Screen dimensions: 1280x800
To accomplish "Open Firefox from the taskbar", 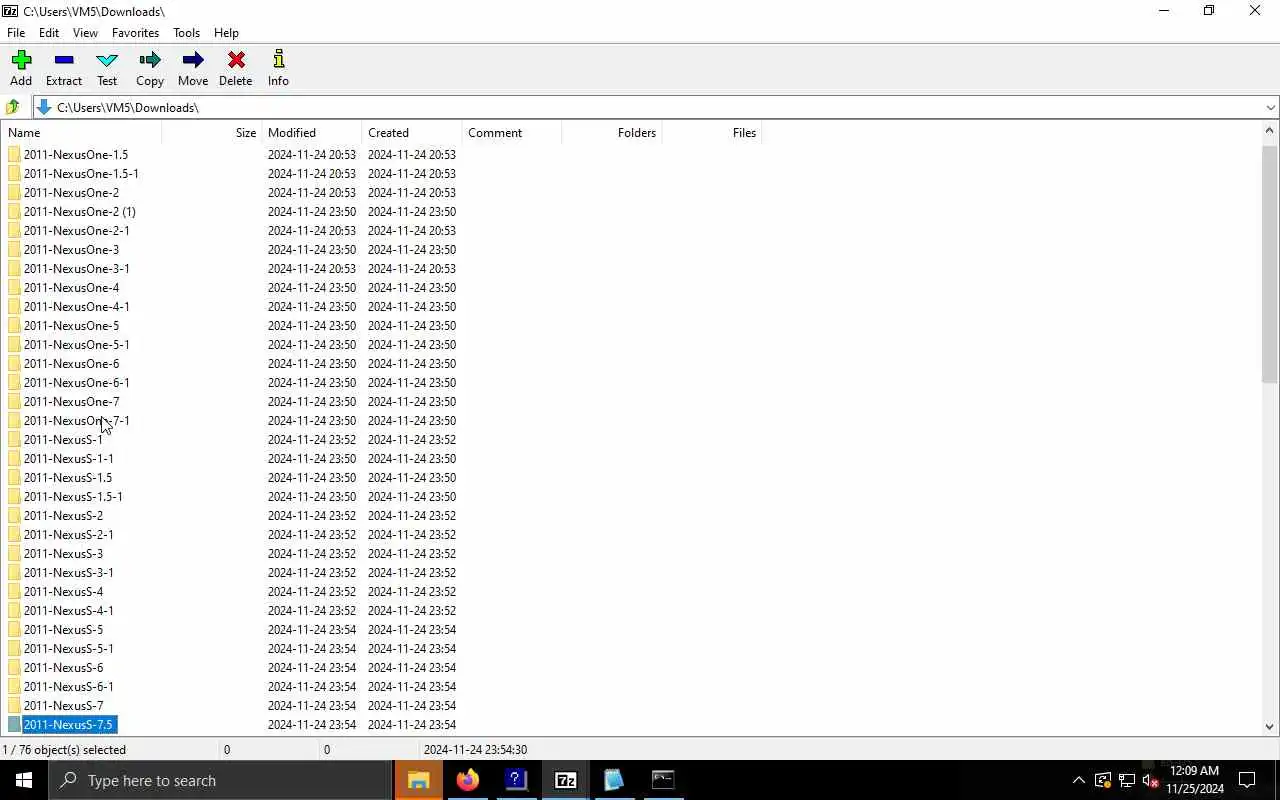I will 467,780.
